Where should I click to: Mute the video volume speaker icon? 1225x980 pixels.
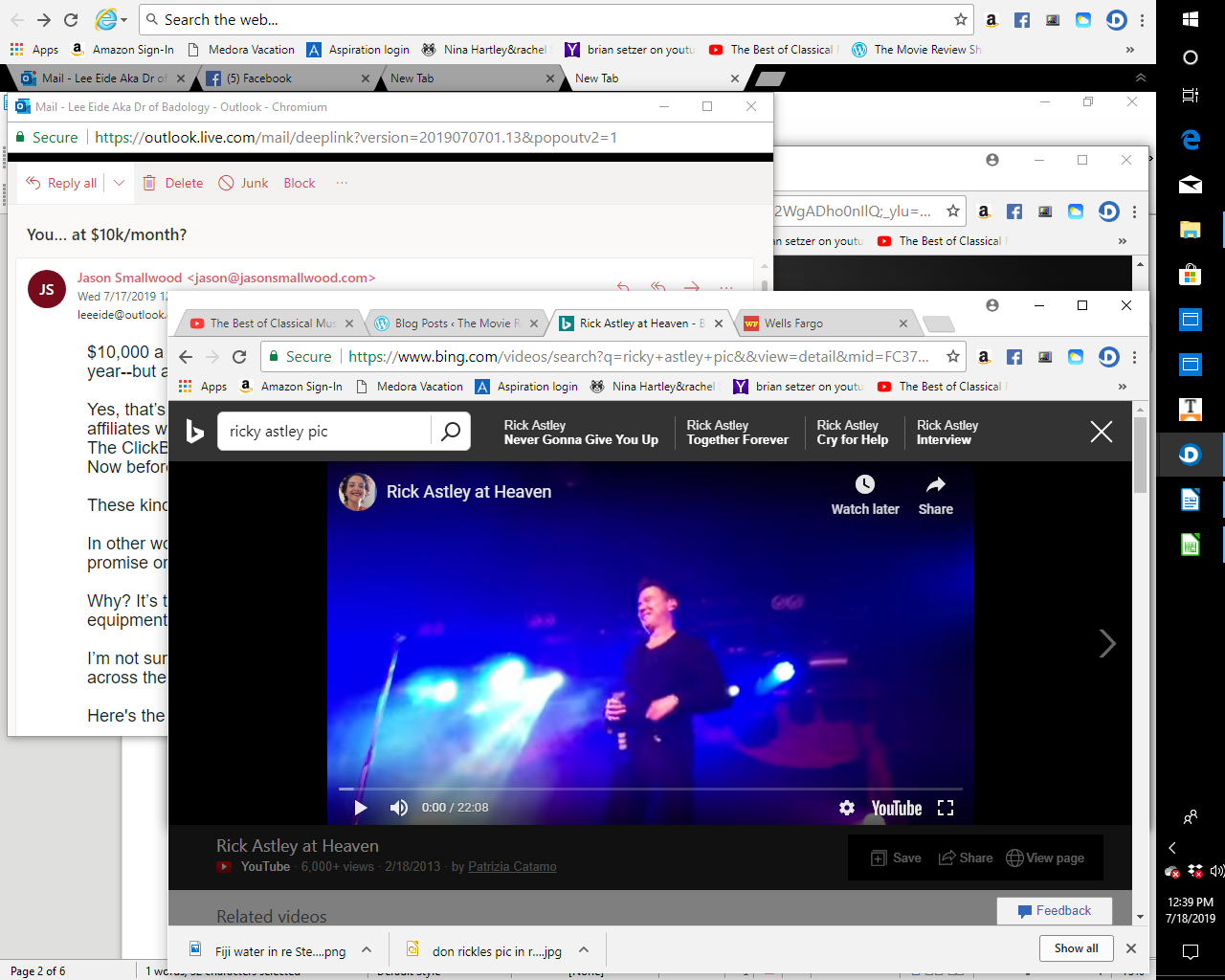pyautogui.click(x=398, y=808)
